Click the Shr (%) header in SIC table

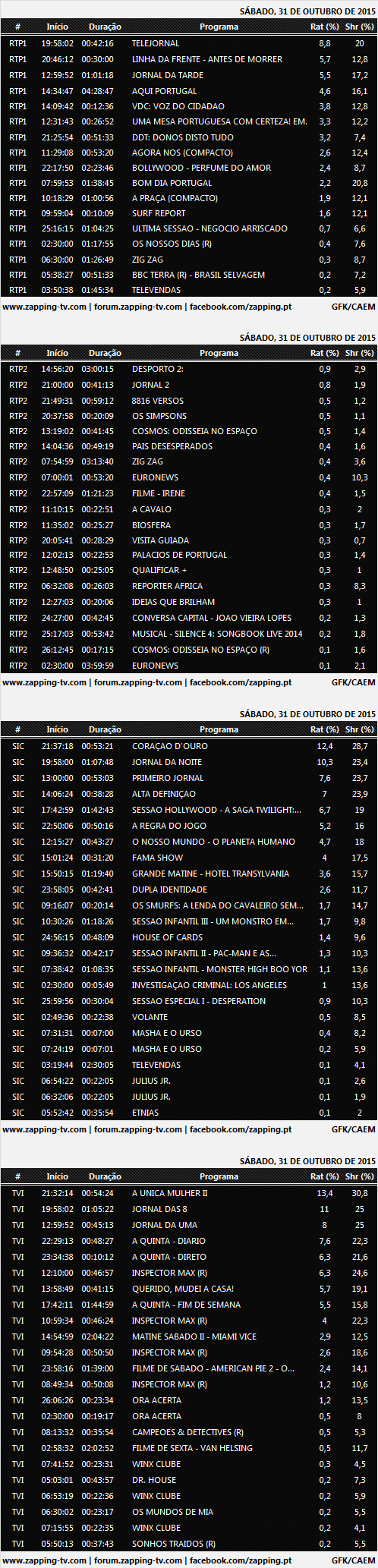(359, 729)
